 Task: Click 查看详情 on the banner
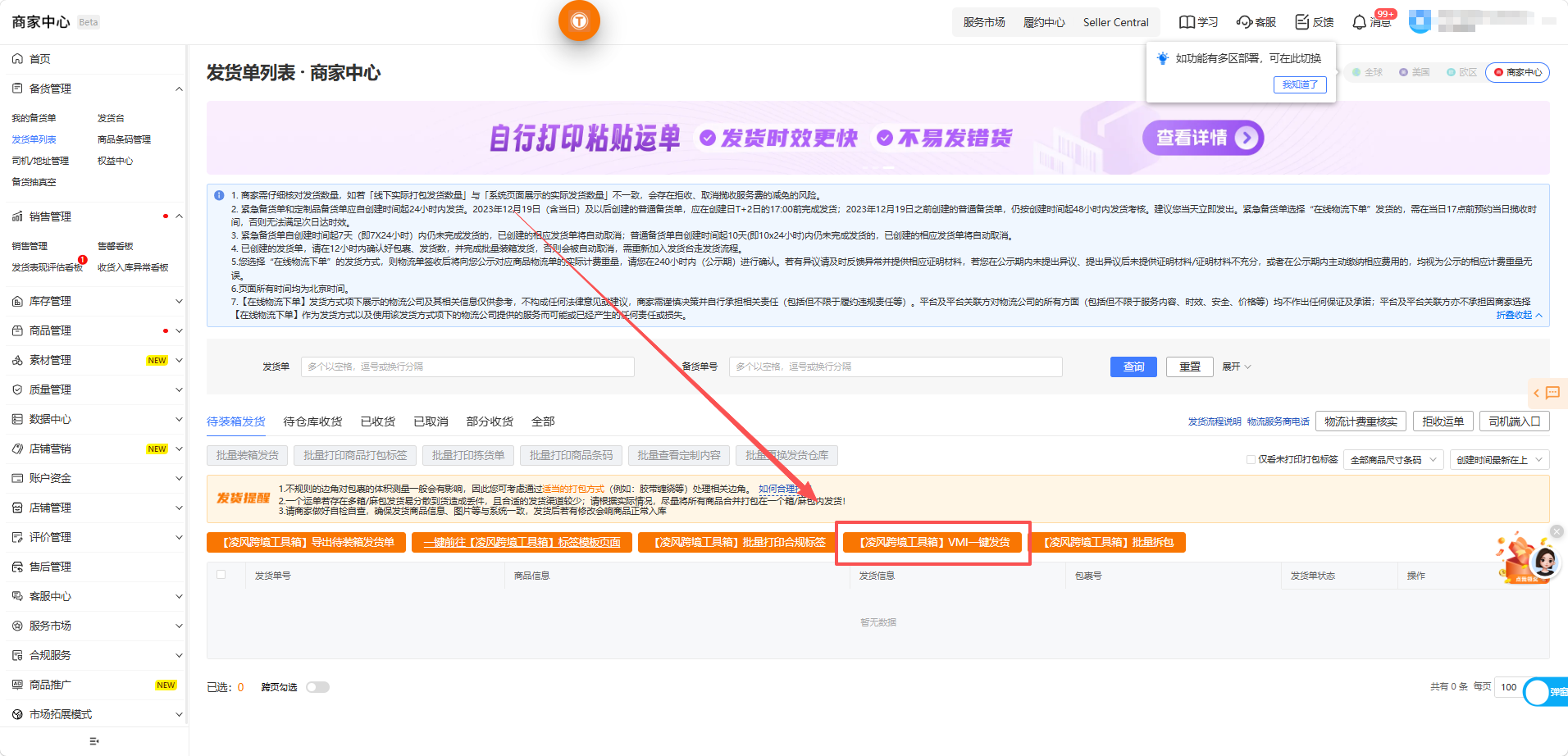[1203, 138]
